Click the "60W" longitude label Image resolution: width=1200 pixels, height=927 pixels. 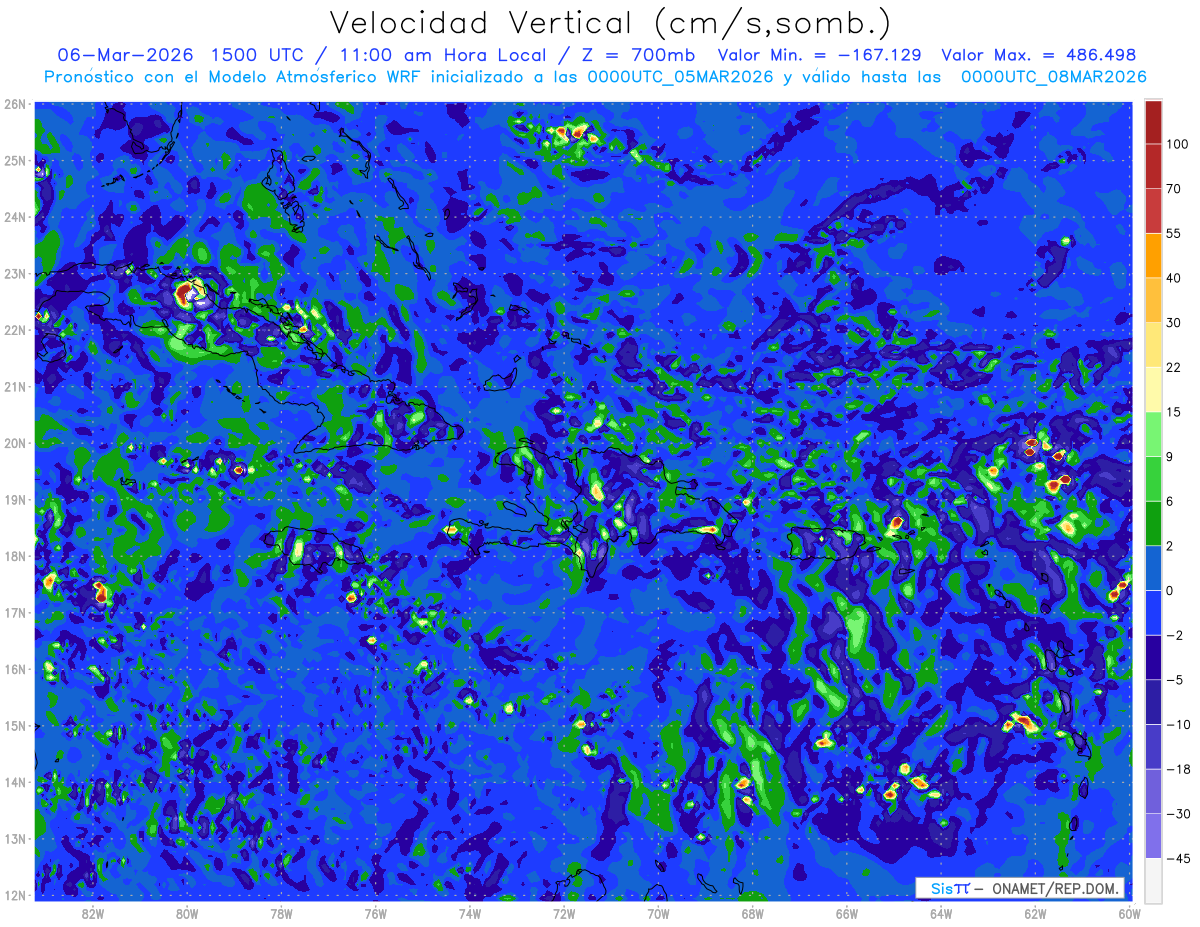[x=1129, y=913]
